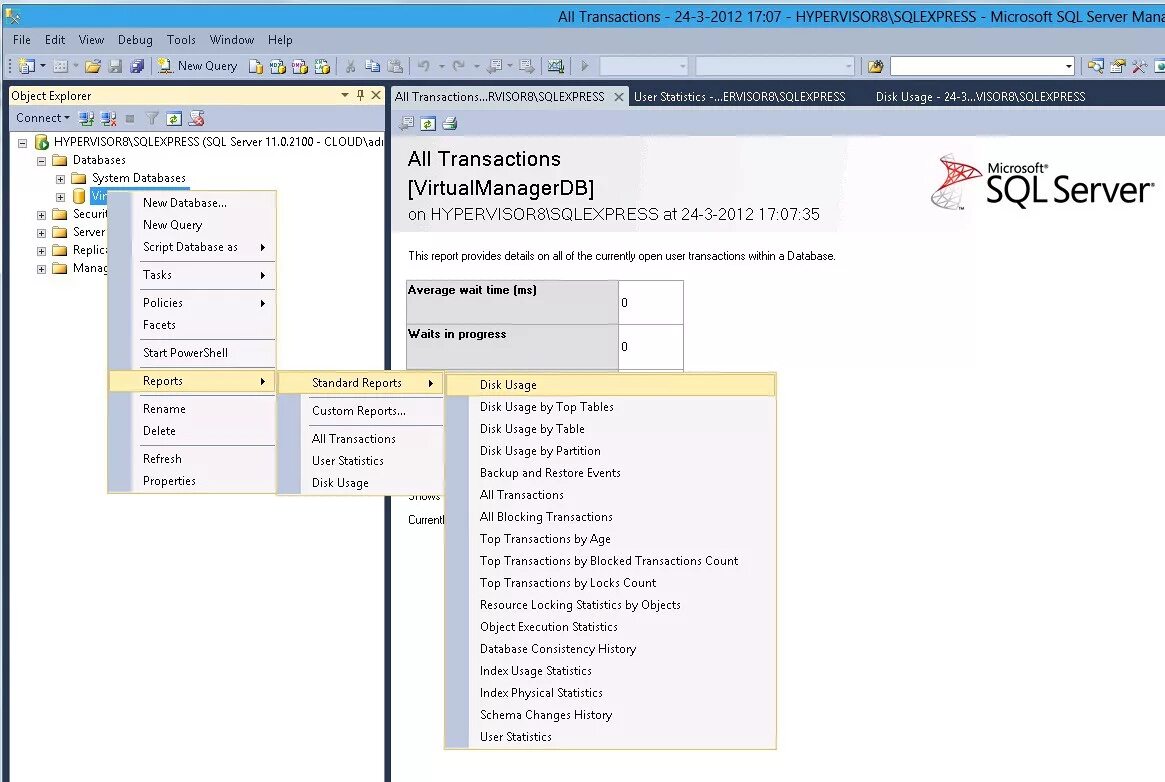The width and height of the screenshot is (1165, 782).
Task: Click the Analysis Services XMLA Query icon
Action: point(322,66)
